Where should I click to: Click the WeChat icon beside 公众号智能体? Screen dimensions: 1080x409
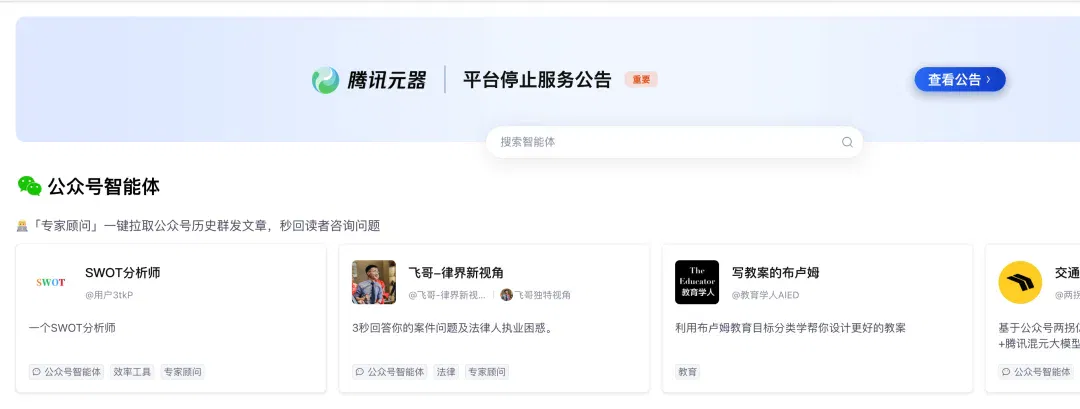coord(30,186)
